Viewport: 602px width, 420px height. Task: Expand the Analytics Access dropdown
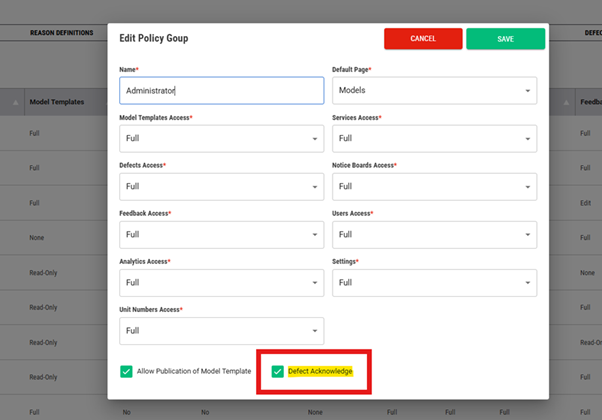pyautogui.click(x=221, y=282)
